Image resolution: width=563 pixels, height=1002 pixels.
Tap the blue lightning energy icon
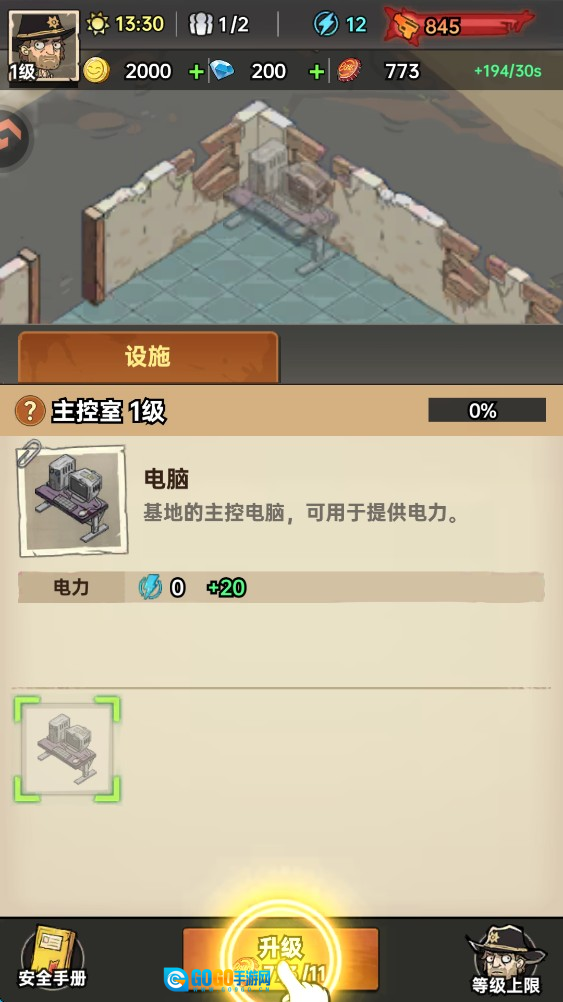pyautogui.click(x=326, y=24)
